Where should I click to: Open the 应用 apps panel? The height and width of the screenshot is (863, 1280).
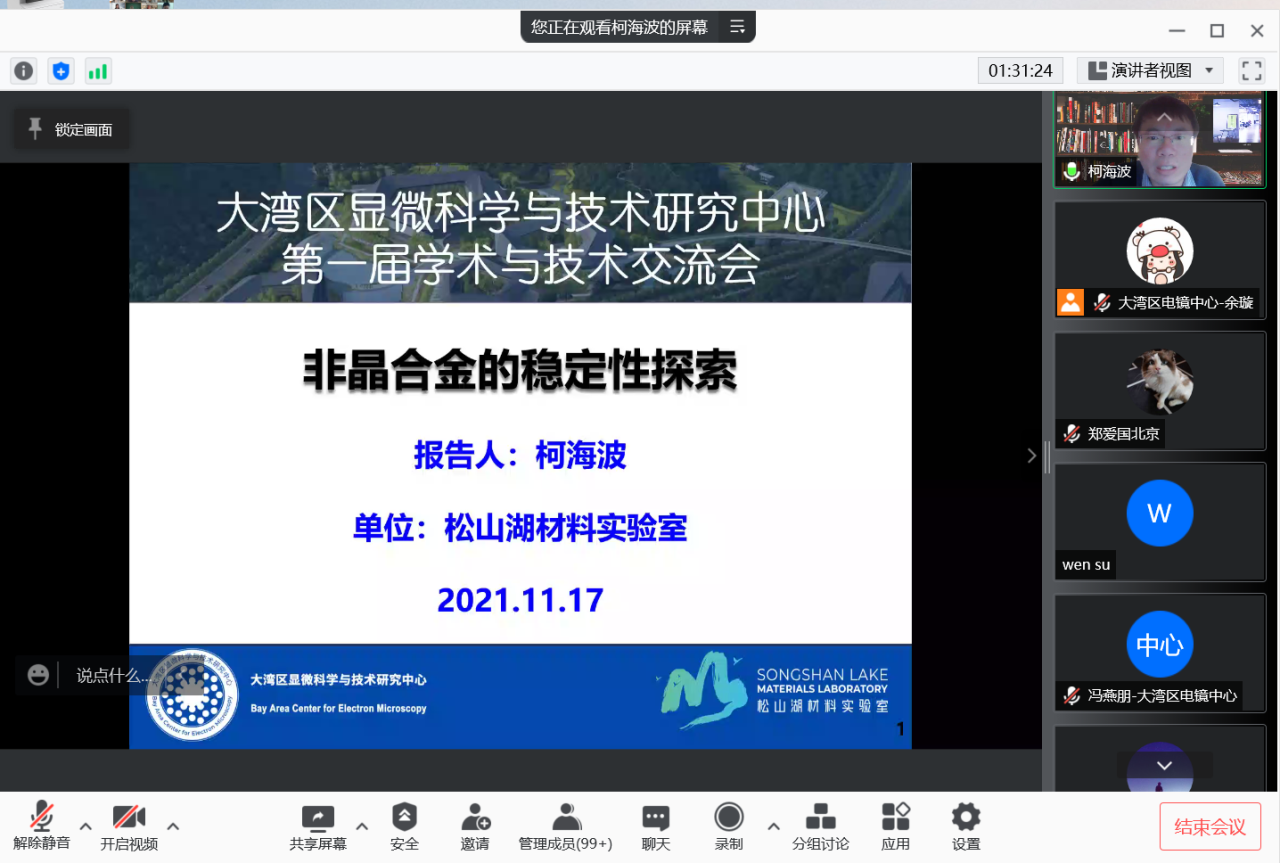coord(895,826)
